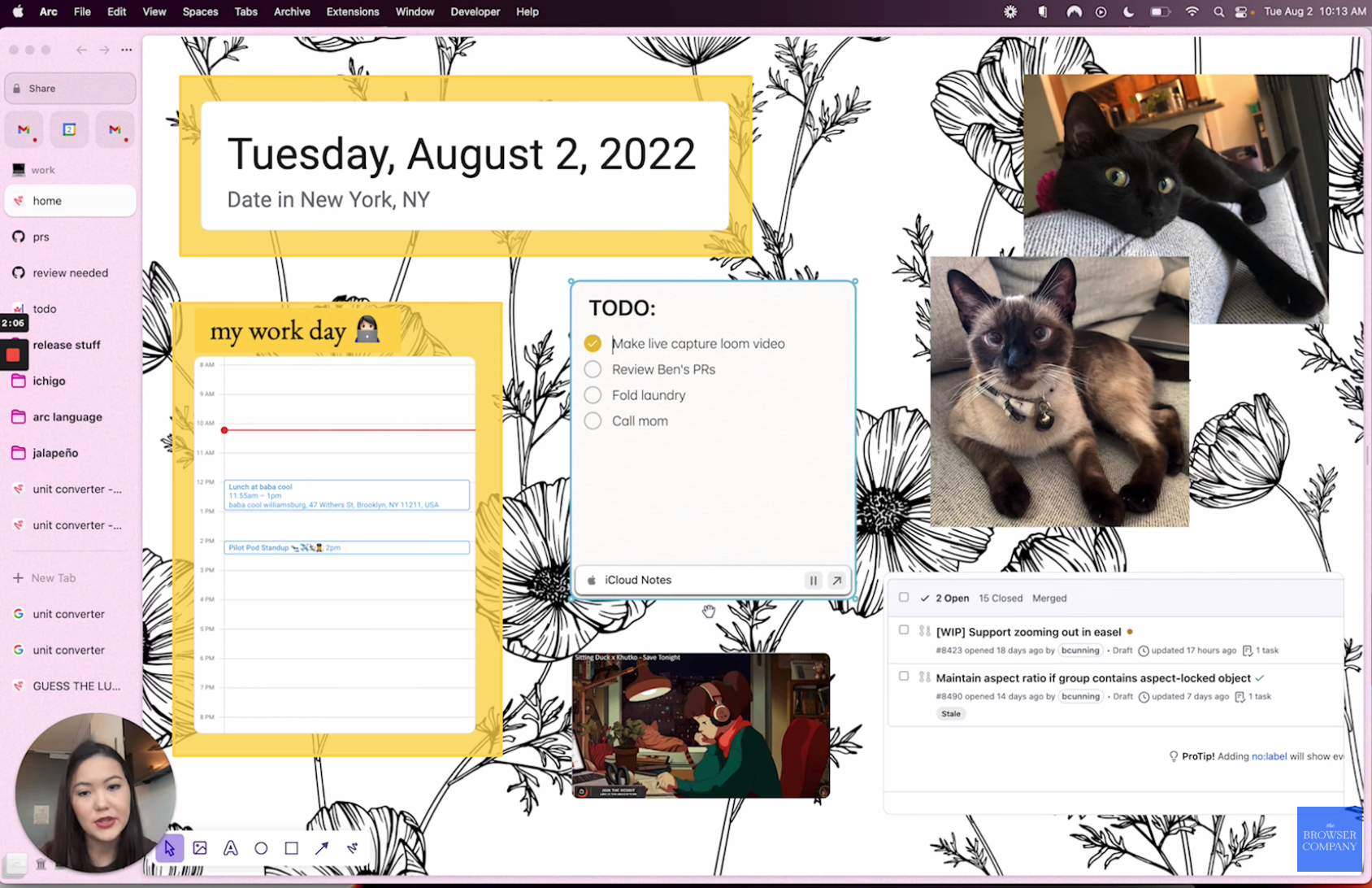
Task: Pause the iCloud Notes live capture
Action: pyautogui.click(x=813, y=581)
